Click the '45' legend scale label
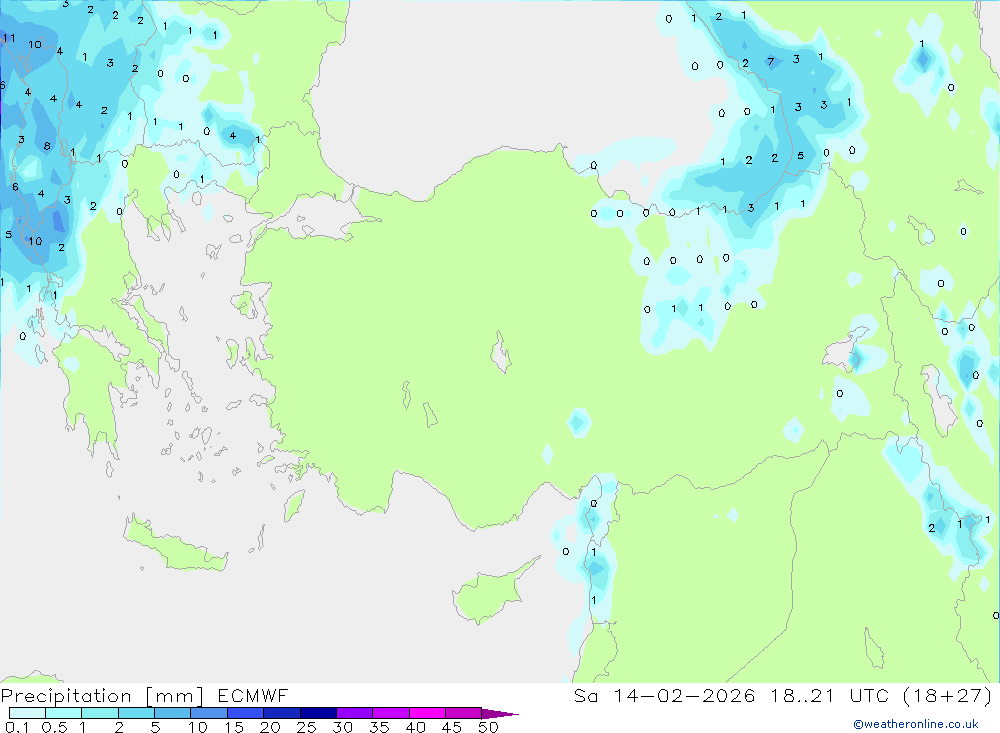This screenshot has width=1000, height=733. point(452,727)
